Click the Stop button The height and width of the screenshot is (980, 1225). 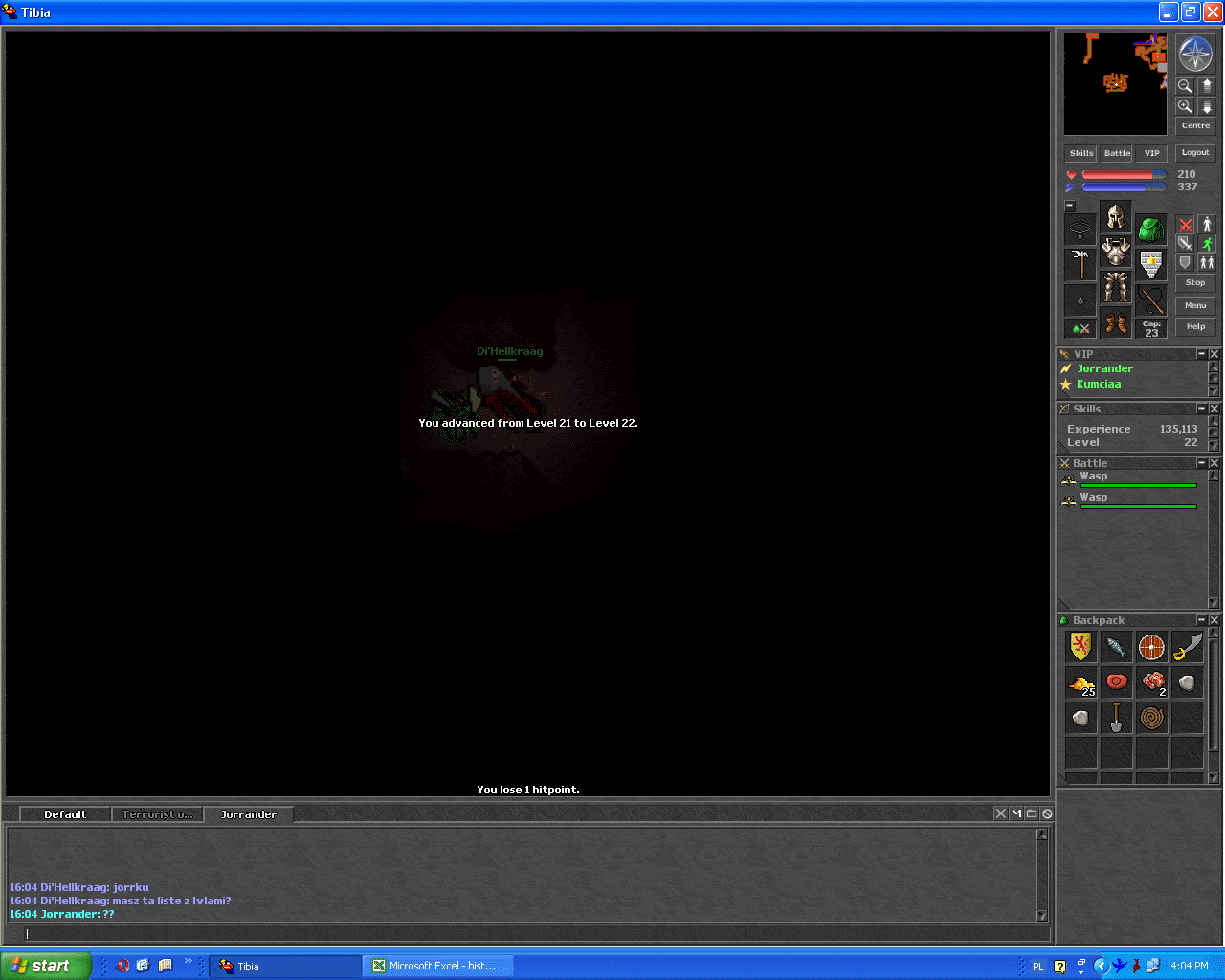pyautogui.click(x=1195, y=282)
